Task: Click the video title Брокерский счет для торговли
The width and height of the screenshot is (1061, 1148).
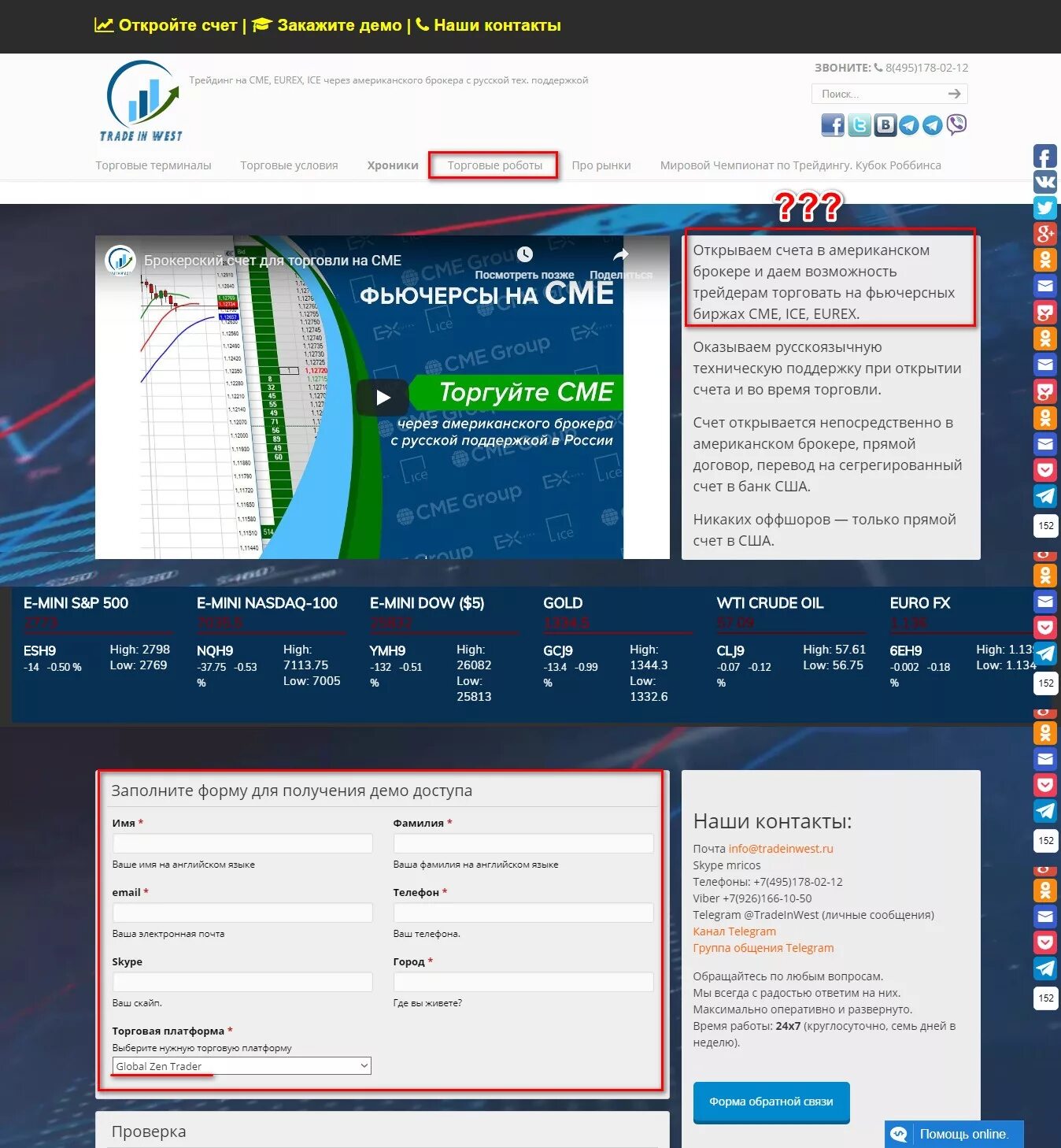Action: point(272,261)
